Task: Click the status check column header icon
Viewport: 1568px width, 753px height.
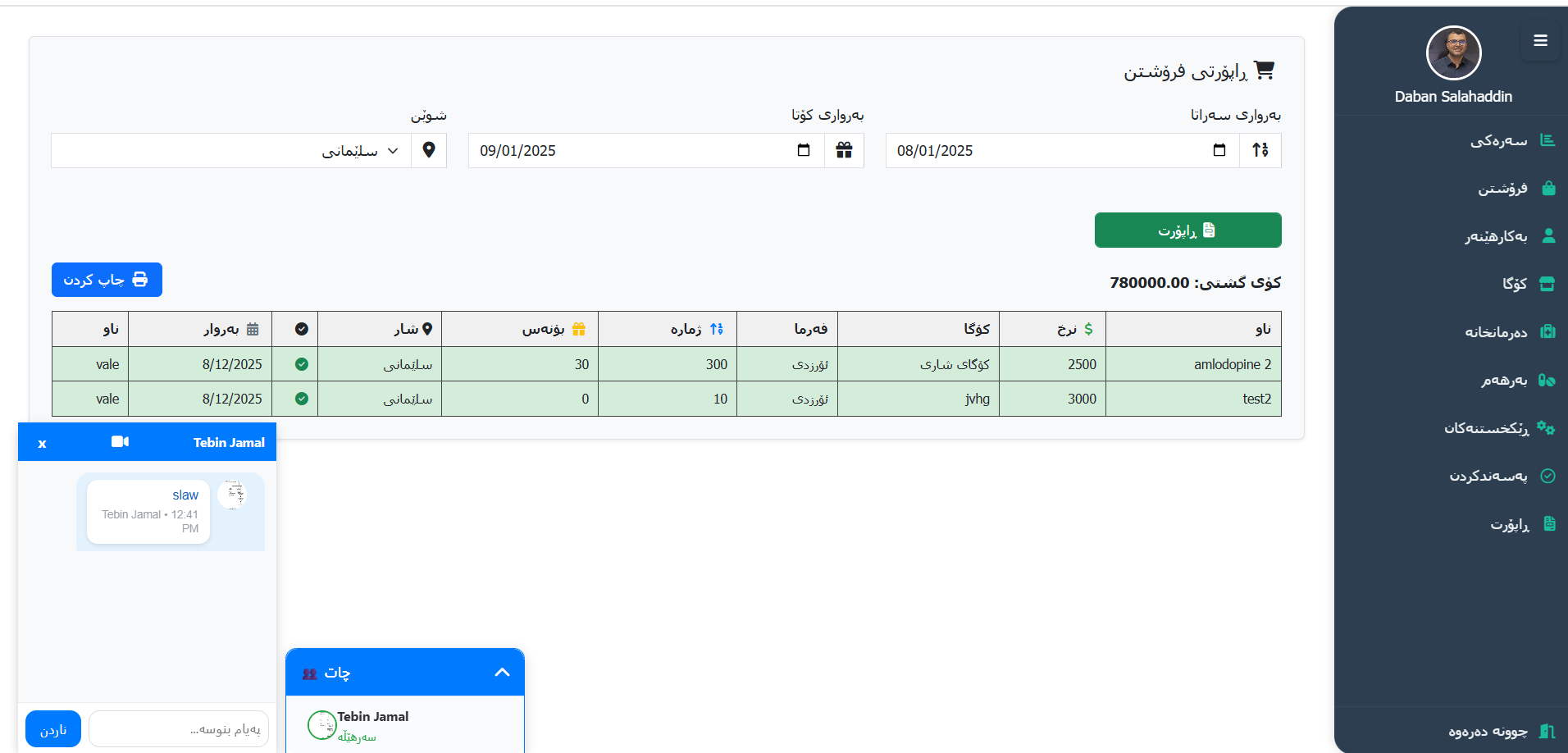Action: [302, 329]
